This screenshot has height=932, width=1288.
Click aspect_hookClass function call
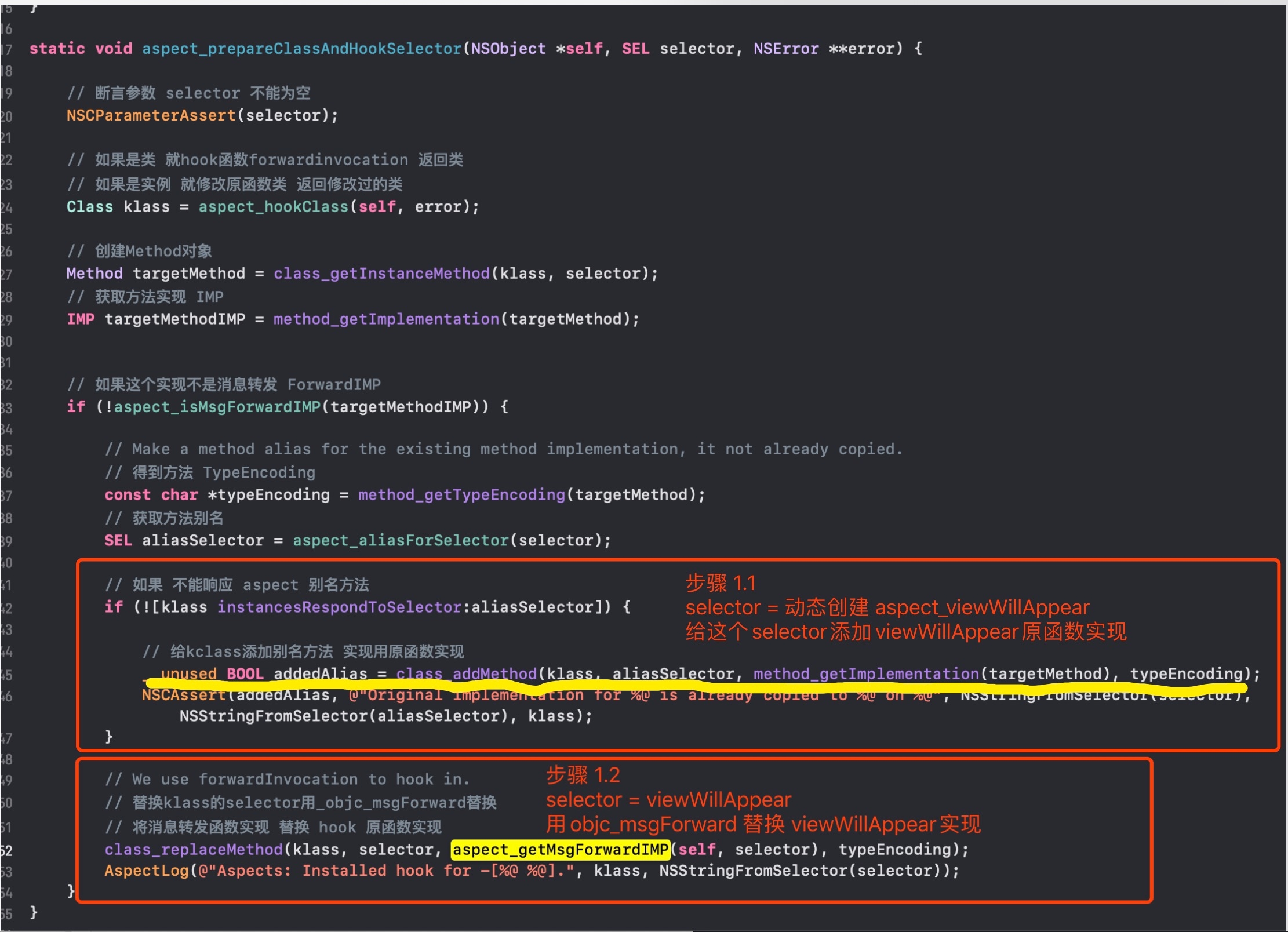273,207
